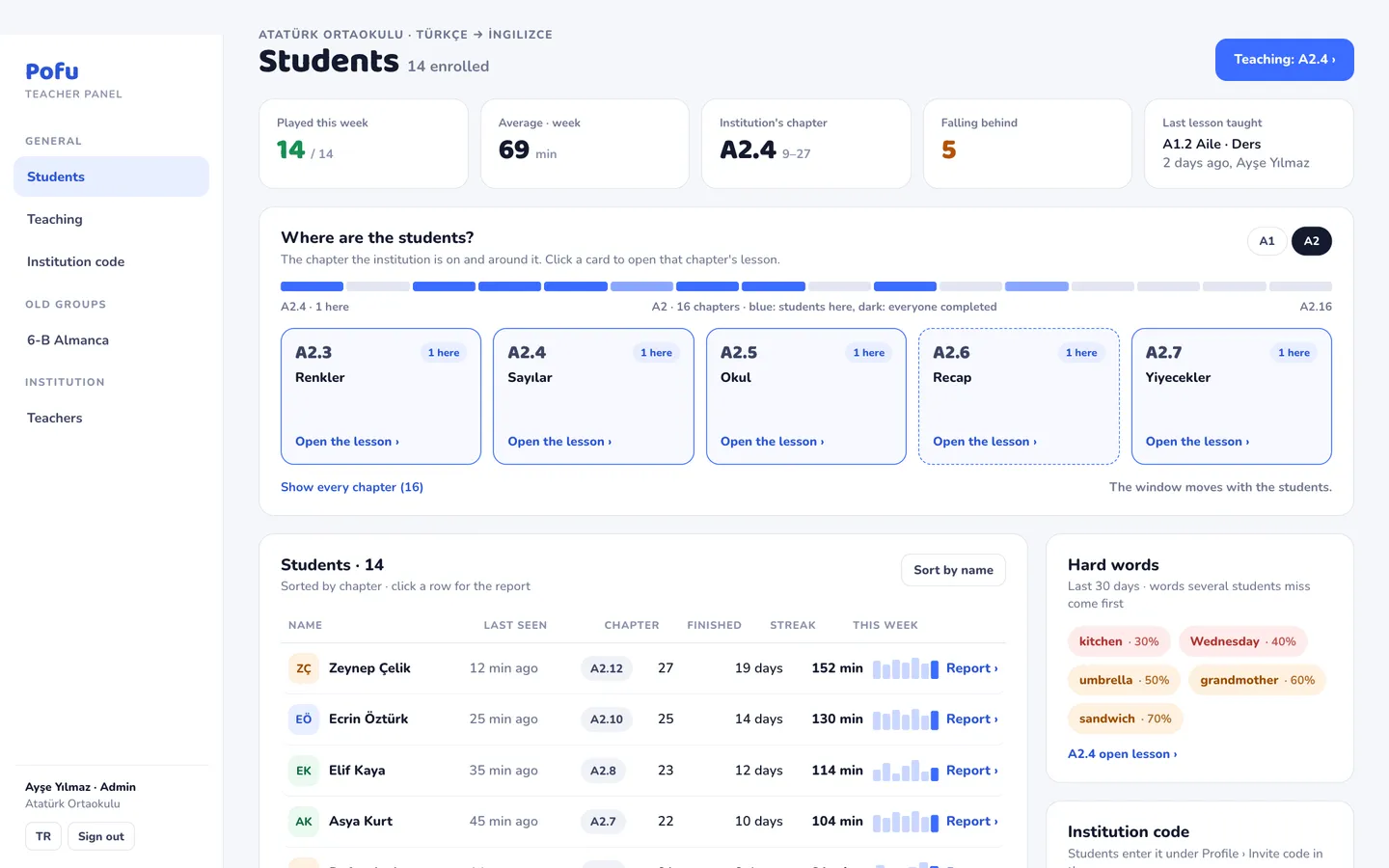1389x868 pixels.
Task: Click the Falling behind stat card
Action: (x=1027, y=144)
